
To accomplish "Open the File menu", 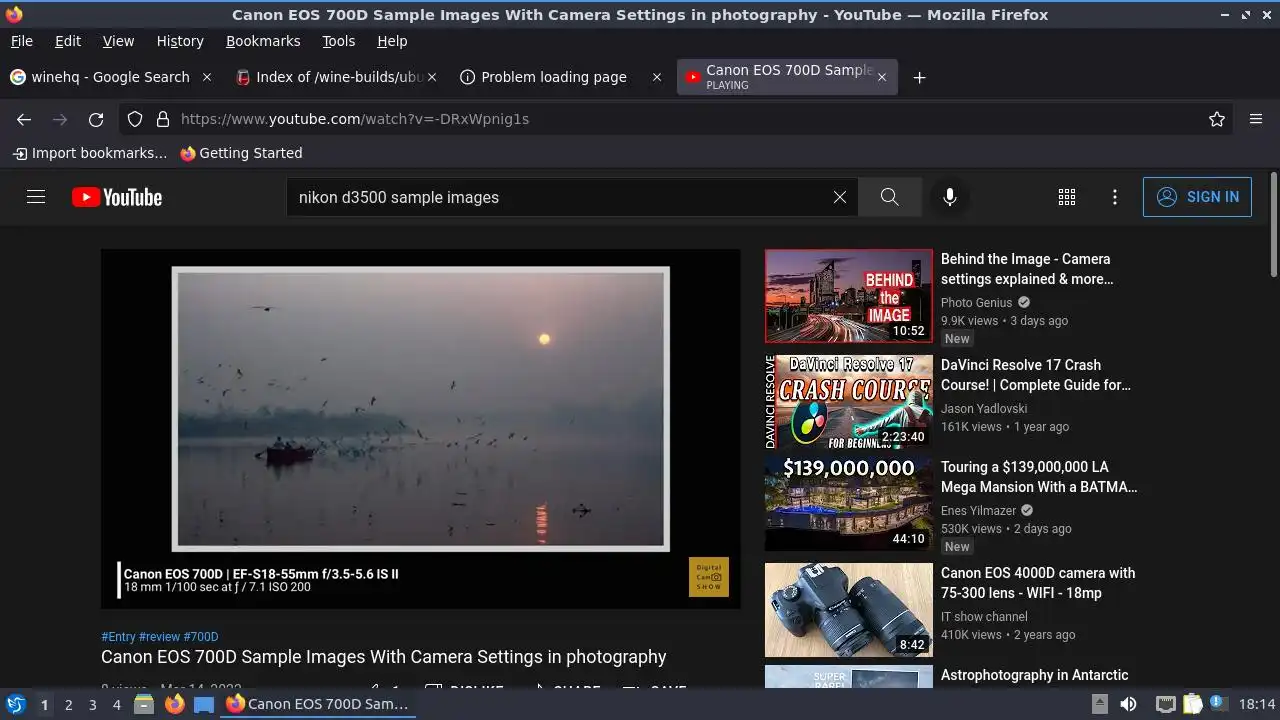I will point(21,41).
